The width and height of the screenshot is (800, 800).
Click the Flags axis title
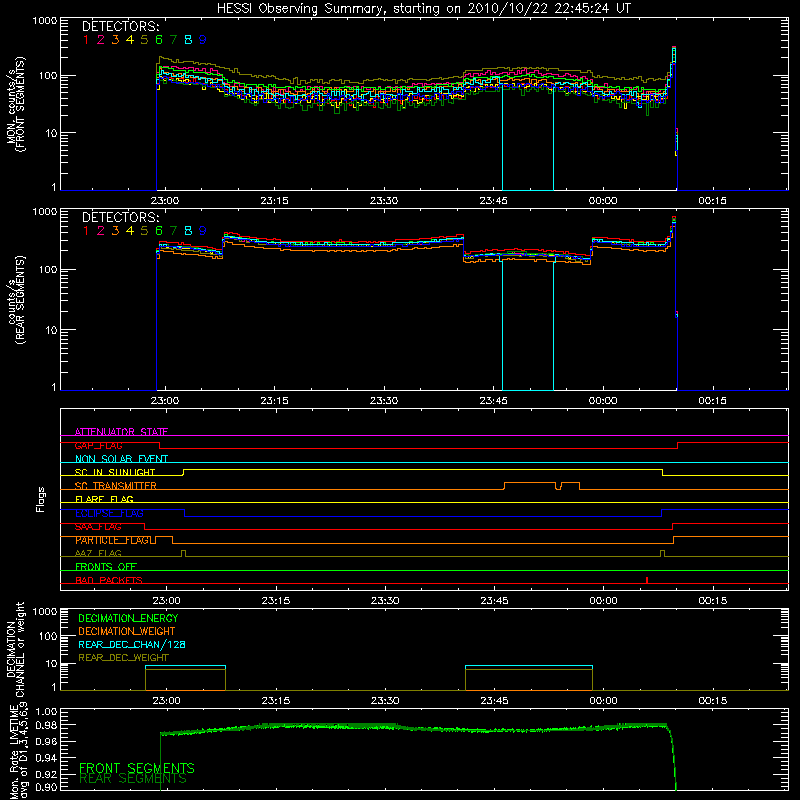point(40,499)
